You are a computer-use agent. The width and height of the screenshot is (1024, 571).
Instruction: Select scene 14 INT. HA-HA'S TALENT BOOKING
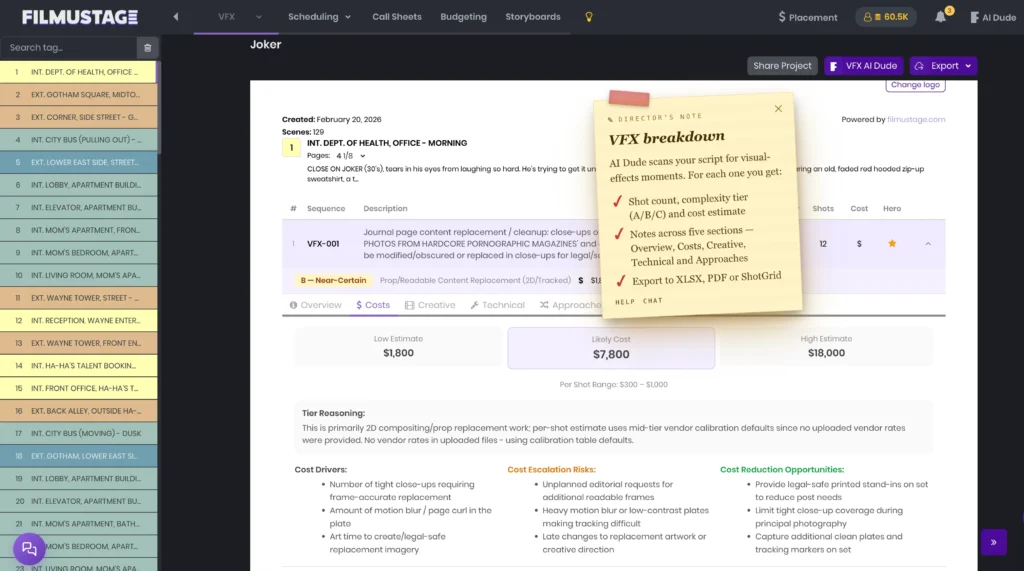tap(78, 366)
